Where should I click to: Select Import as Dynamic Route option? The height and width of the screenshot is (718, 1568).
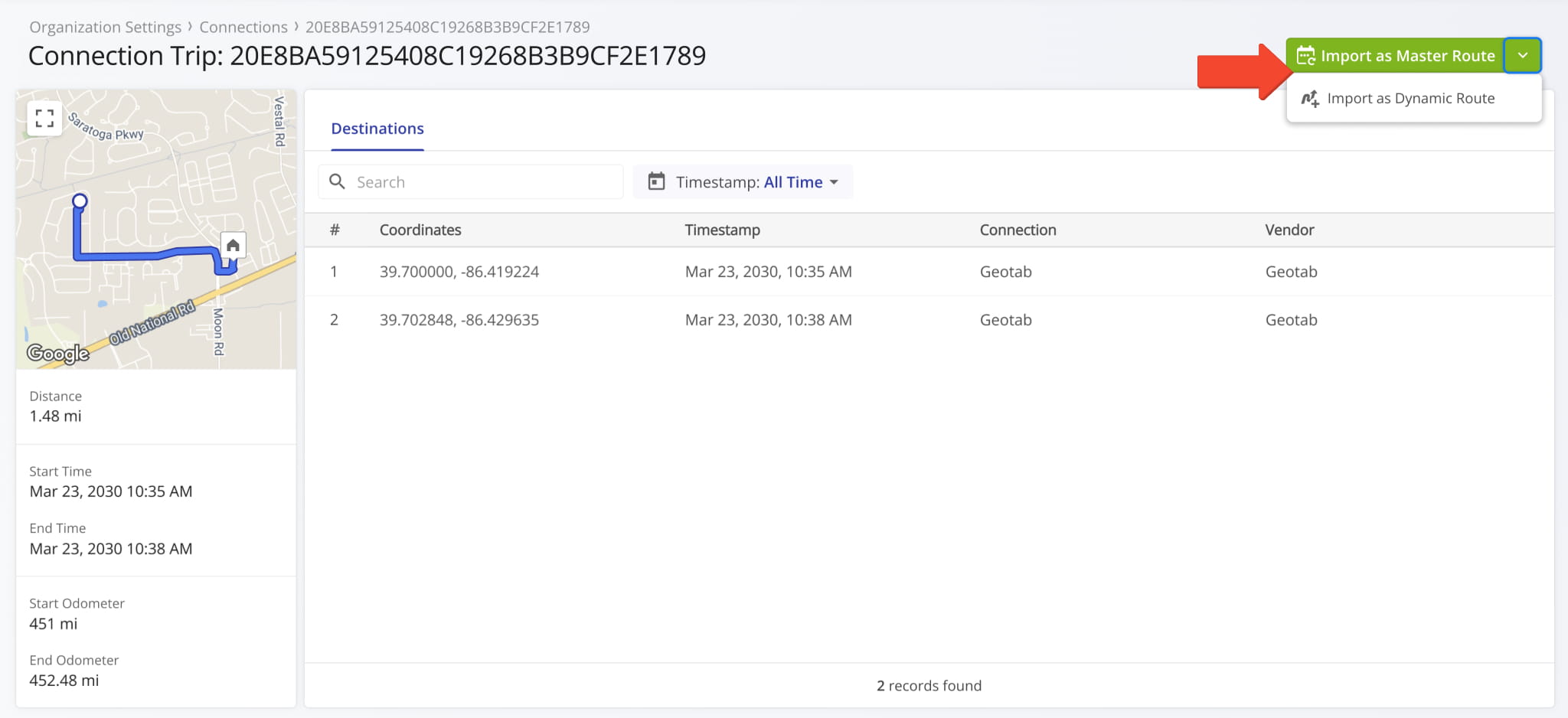pyautogui.click(x=1410, y=99)
